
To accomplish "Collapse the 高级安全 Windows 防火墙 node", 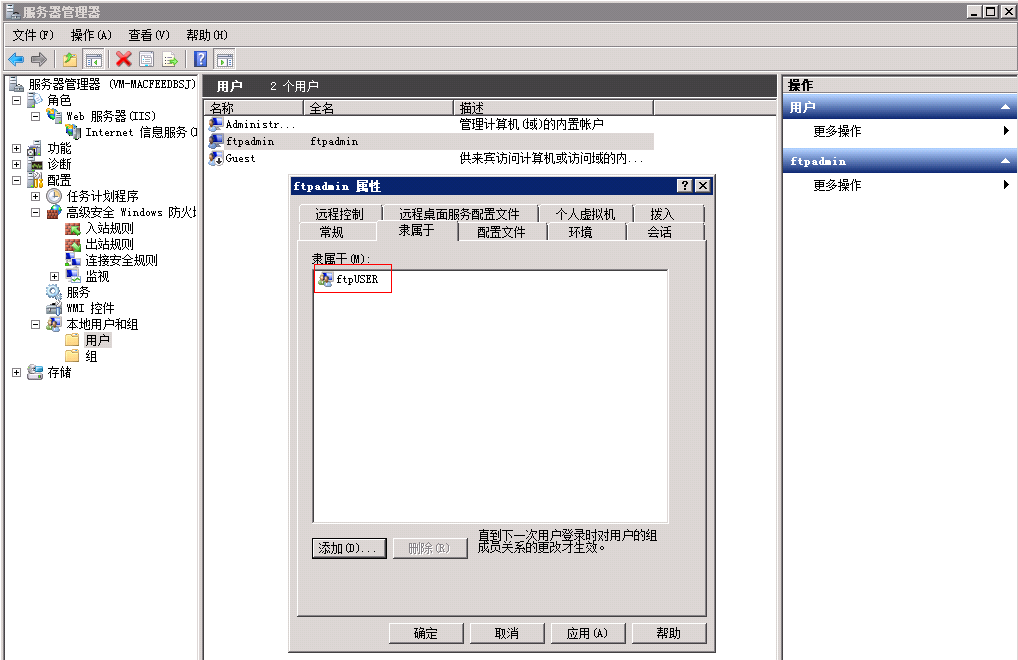I will (x=36, y=212).
